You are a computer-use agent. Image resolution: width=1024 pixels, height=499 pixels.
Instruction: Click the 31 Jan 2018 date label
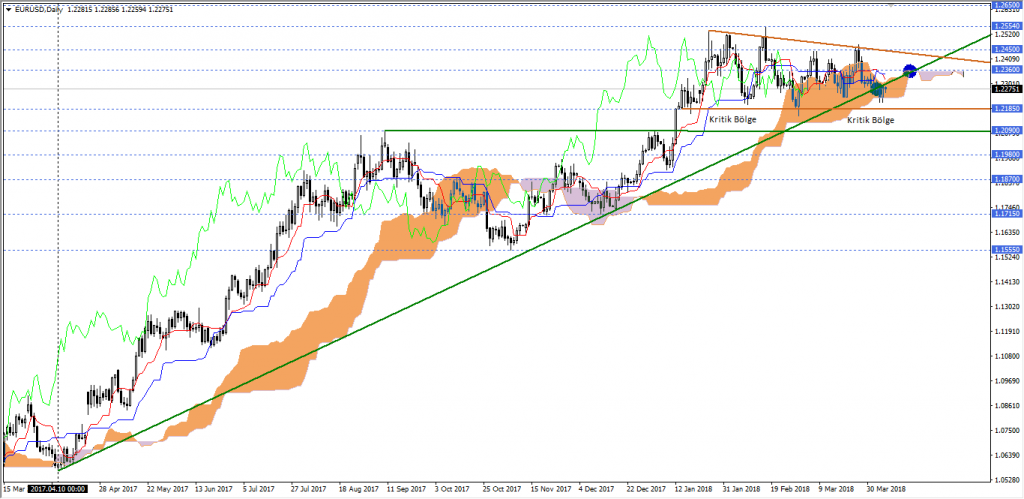click(741, 489)
